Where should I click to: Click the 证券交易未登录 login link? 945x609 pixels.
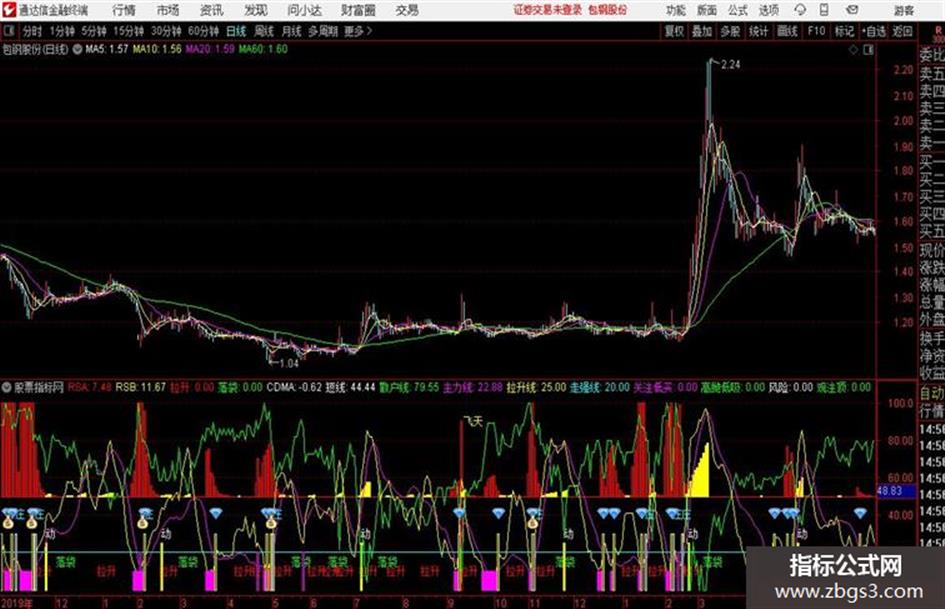click(x=547, y=10)
